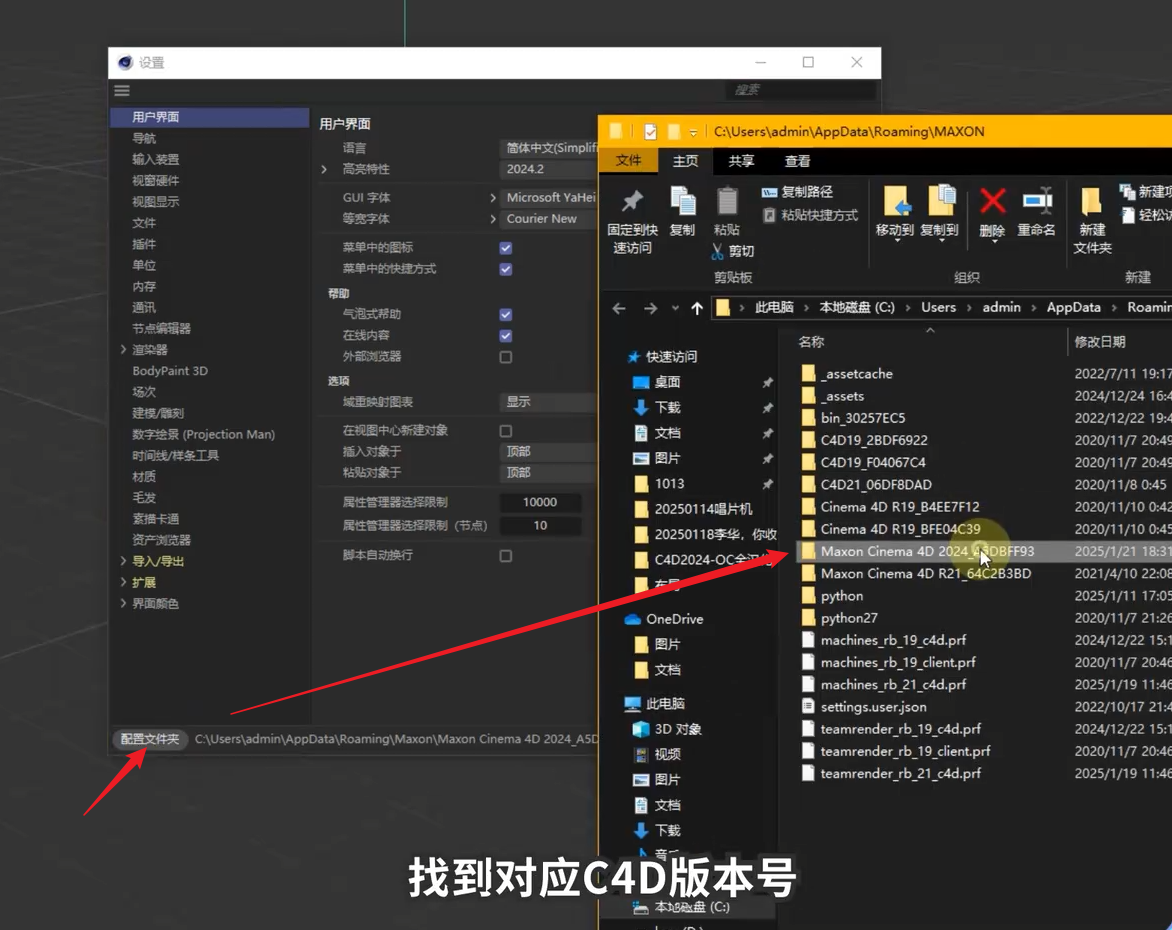The height and width of the screenshot is (930, 1172).
Task: Click the red Delete icon
Action: [x=991, y=203]
